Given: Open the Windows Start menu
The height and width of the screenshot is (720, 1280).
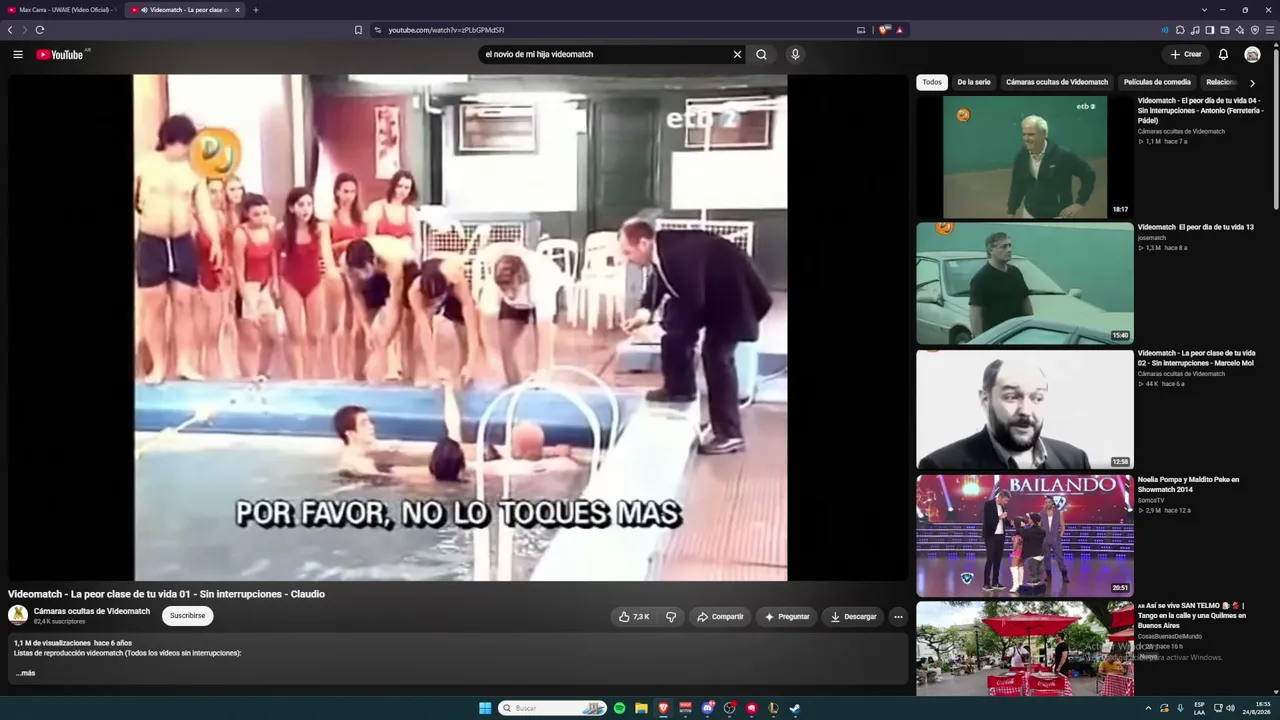Looking at the screenshot, I should click(x=485, y=708).
